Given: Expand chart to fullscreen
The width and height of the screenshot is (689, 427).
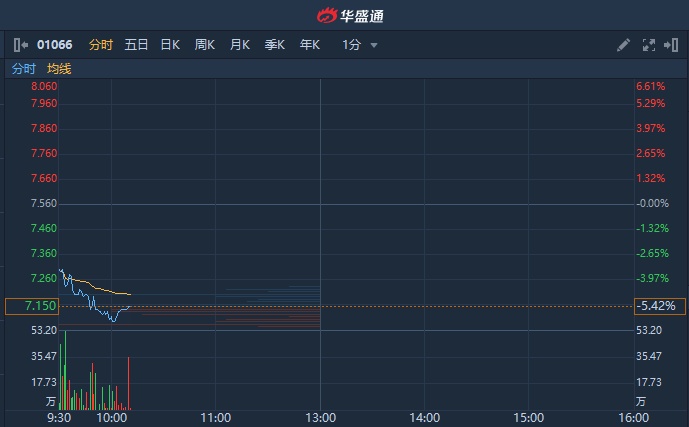Looking at the screenshot, I should click(x=649, y=45).
